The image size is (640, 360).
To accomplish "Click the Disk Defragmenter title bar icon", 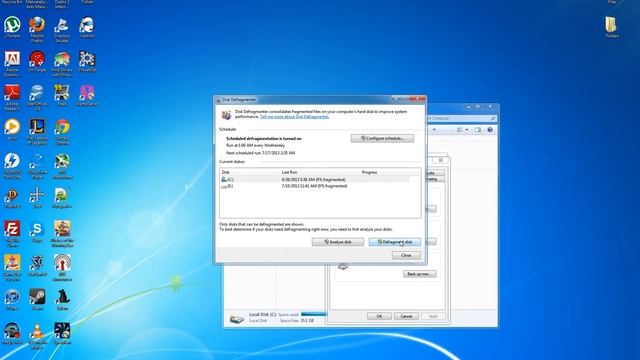I will click(218, 100).
